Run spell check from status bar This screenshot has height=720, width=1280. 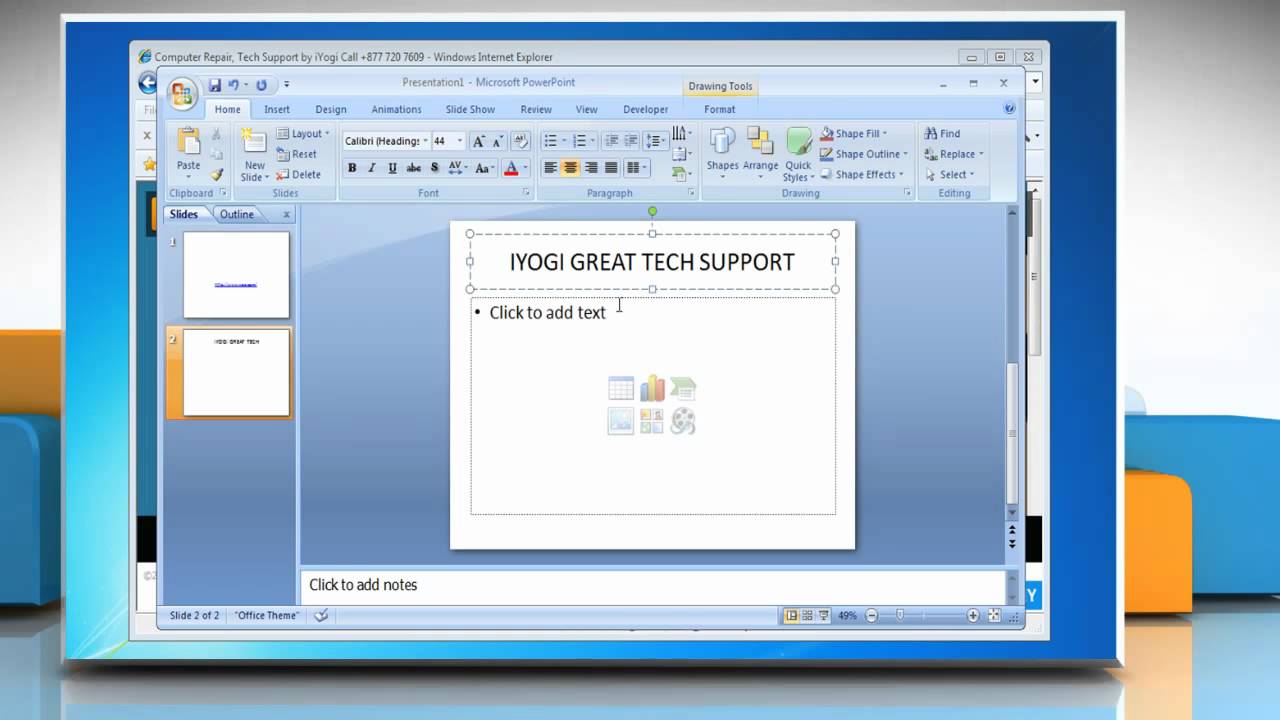point(321,616)
